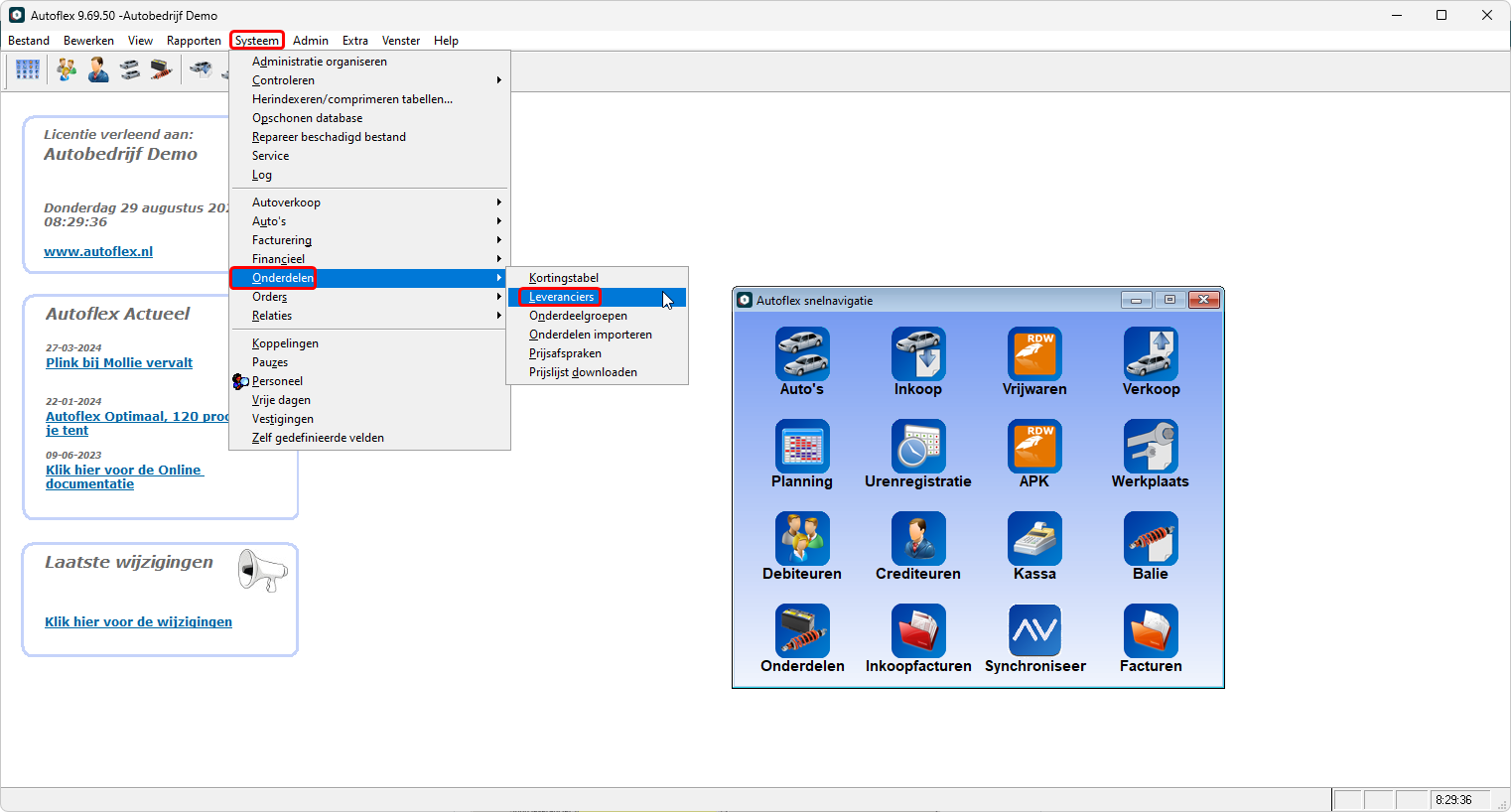This screenshot has height=812, width=1511.
Task: Expand the Controleren submenu
Action: (369, 80)
